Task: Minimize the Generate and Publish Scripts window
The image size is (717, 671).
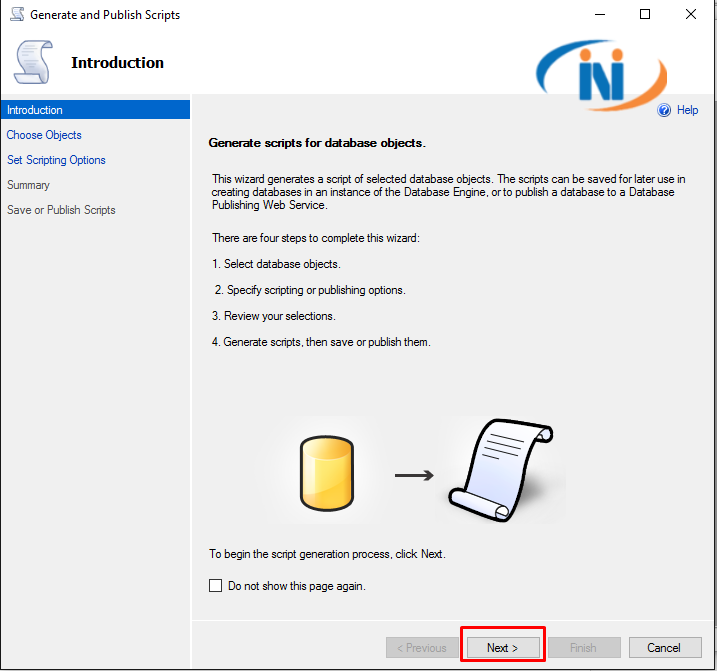Action: (x=600, y=14)
